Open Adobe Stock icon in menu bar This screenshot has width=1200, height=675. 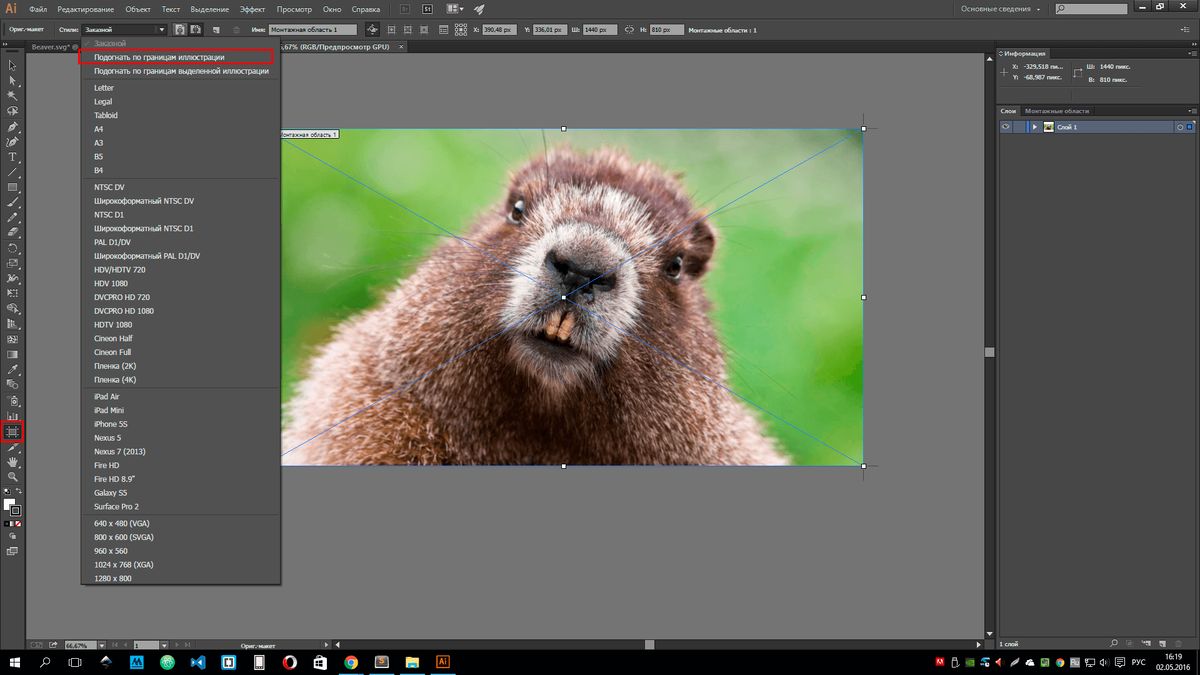tap(428, 9)
